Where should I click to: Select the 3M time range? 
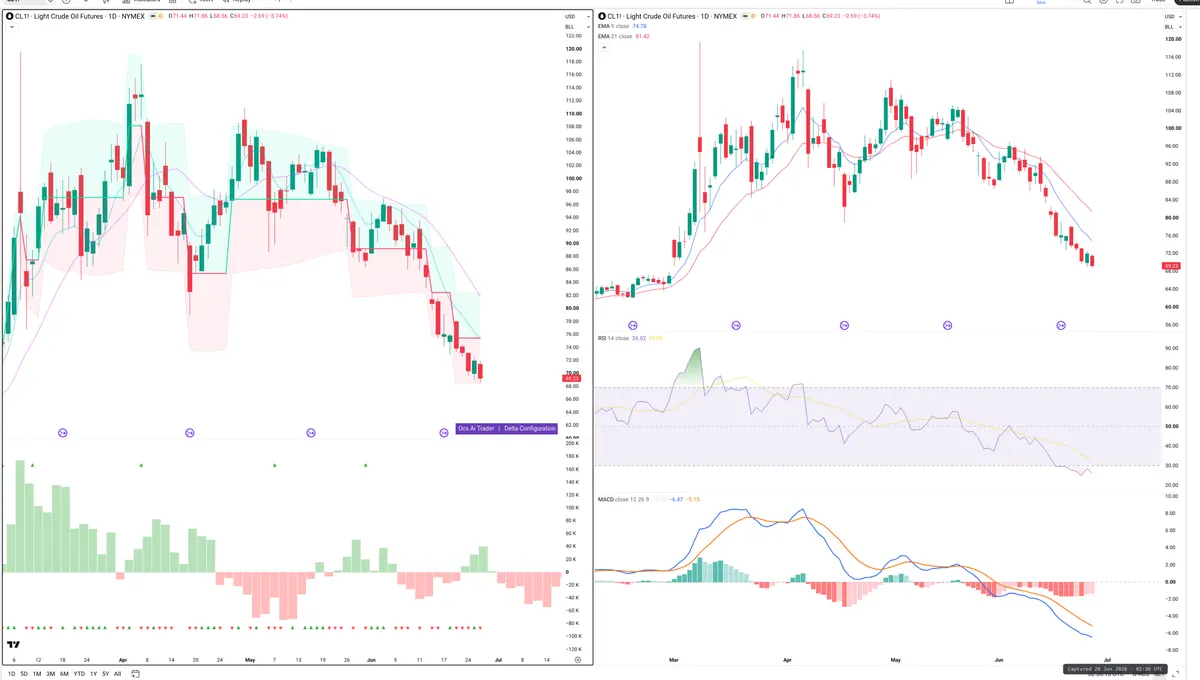[50, 674]
